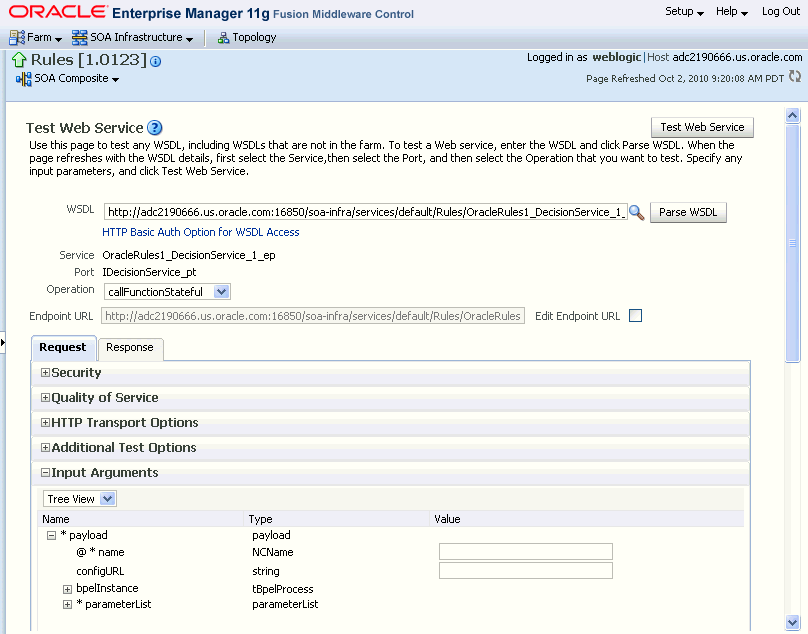Expand the Security section

point(44,370)
